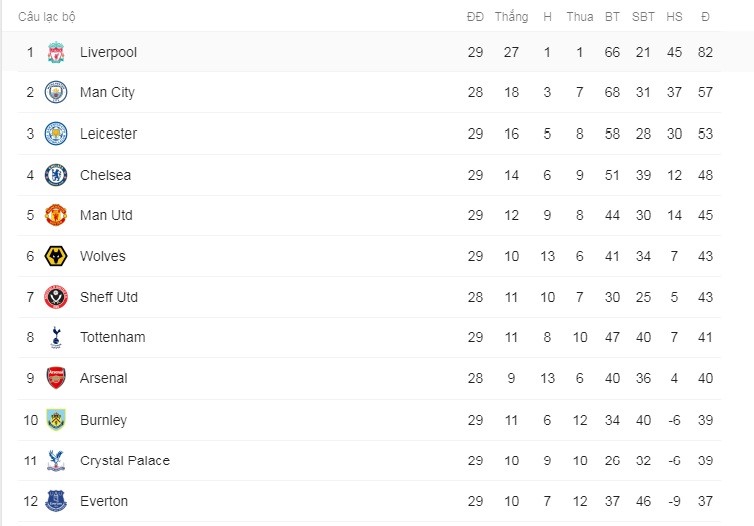Select the Everton team name
The image size is (754, 526).
coord(104,501)
